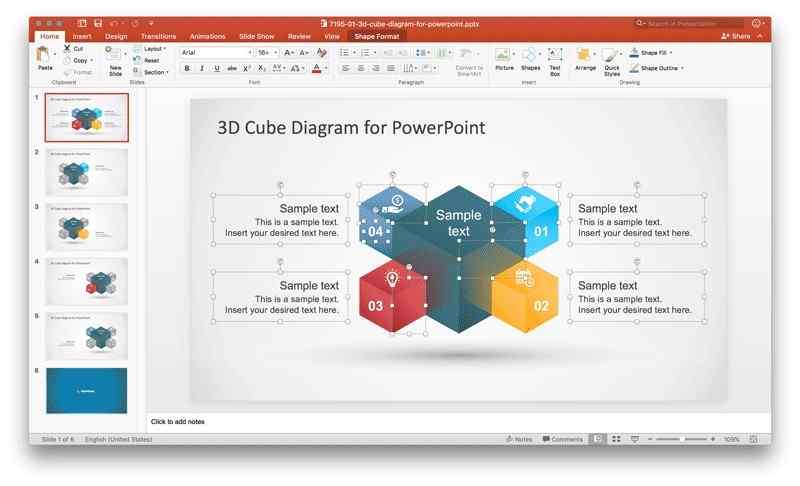800x486 pixels.
Task: Click the Search in Presentation field
Action: [688, 23]
